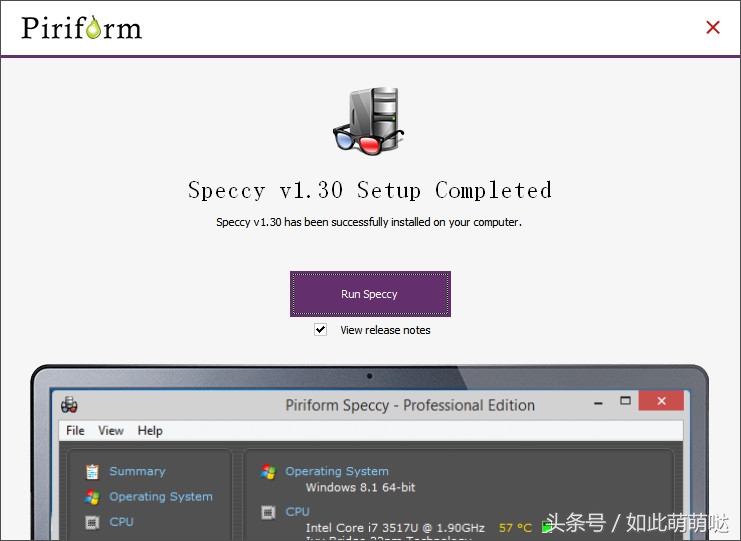Click the Speccy title bar app icon
The image size is (741, 541).
tap(69, 404)
